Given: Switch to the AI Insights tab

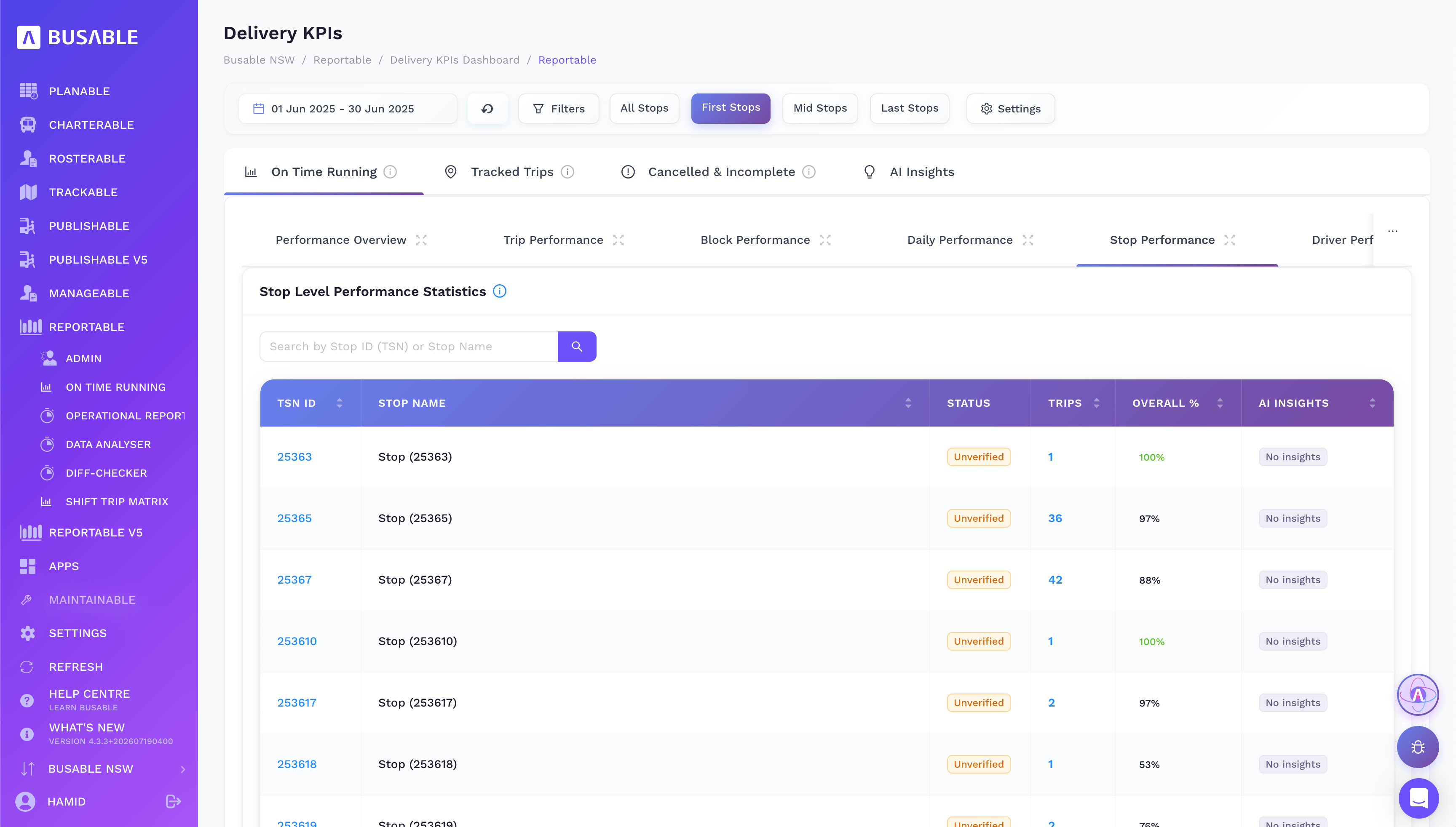Looking at the screenshot, I should [x=908, y=172].
